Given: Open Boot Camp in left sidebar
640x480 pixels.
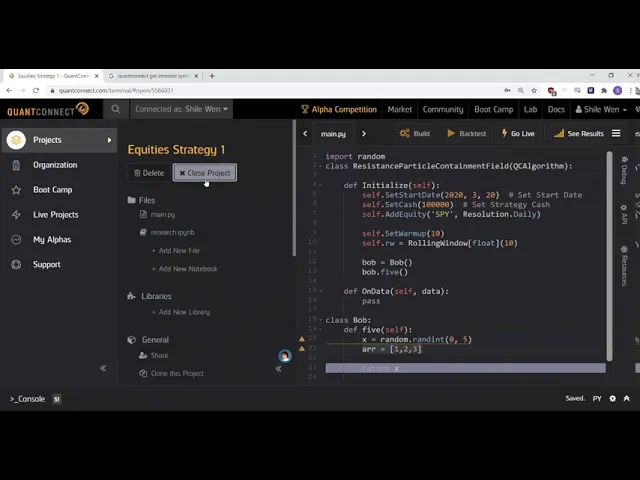Looking at the screenshot, I should [53, 190].
